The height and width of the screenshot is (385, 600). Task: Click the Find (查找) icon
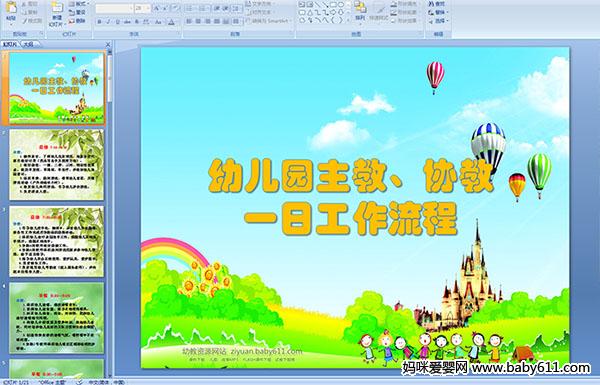[x=437, y=4]
